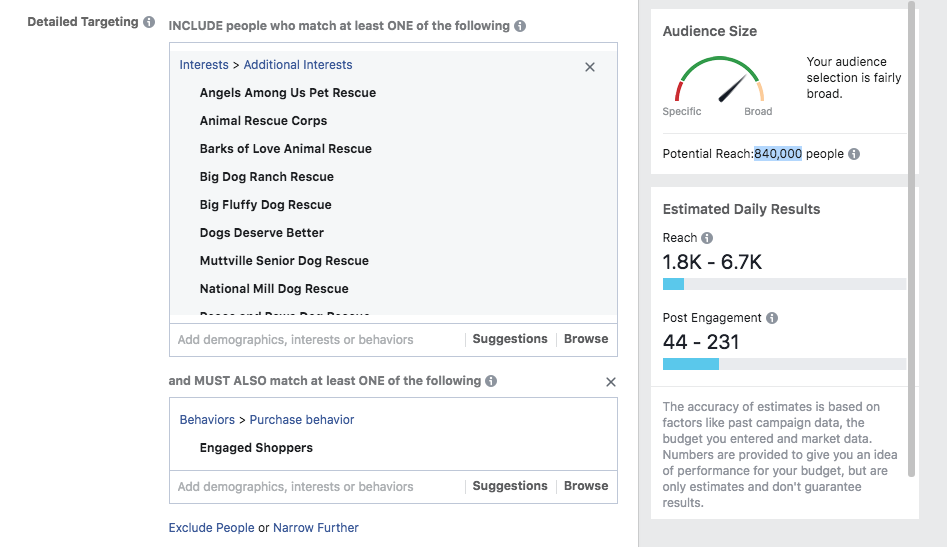Select the Engaged Shoppers behavior entry
947x547 pixels.
pyautogui.click(x=256, y=448)
